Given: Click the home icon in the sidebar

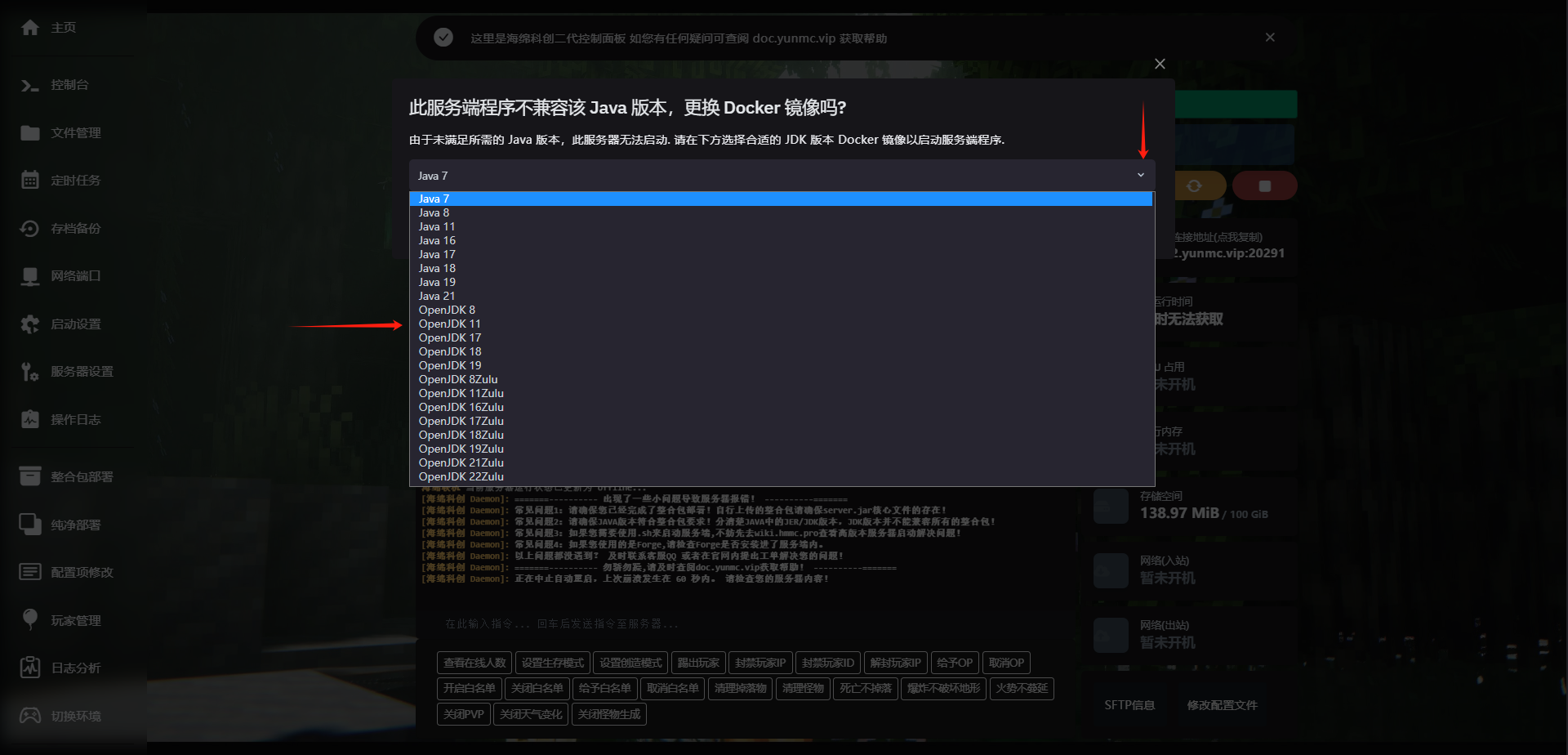Looking at the screenshot, I should pos(30,28).
